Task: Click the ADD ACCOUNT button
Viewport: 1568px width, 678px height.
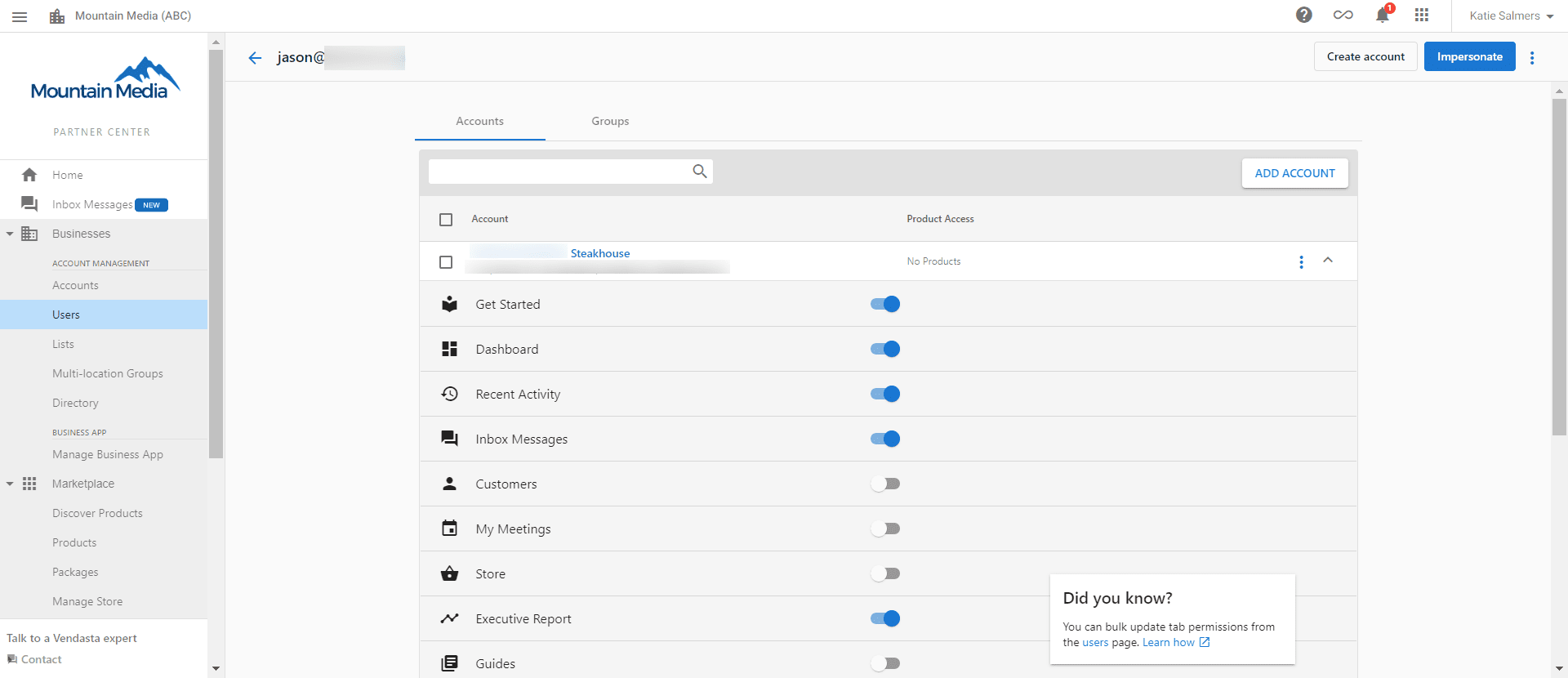Action: coord(1294,173)
